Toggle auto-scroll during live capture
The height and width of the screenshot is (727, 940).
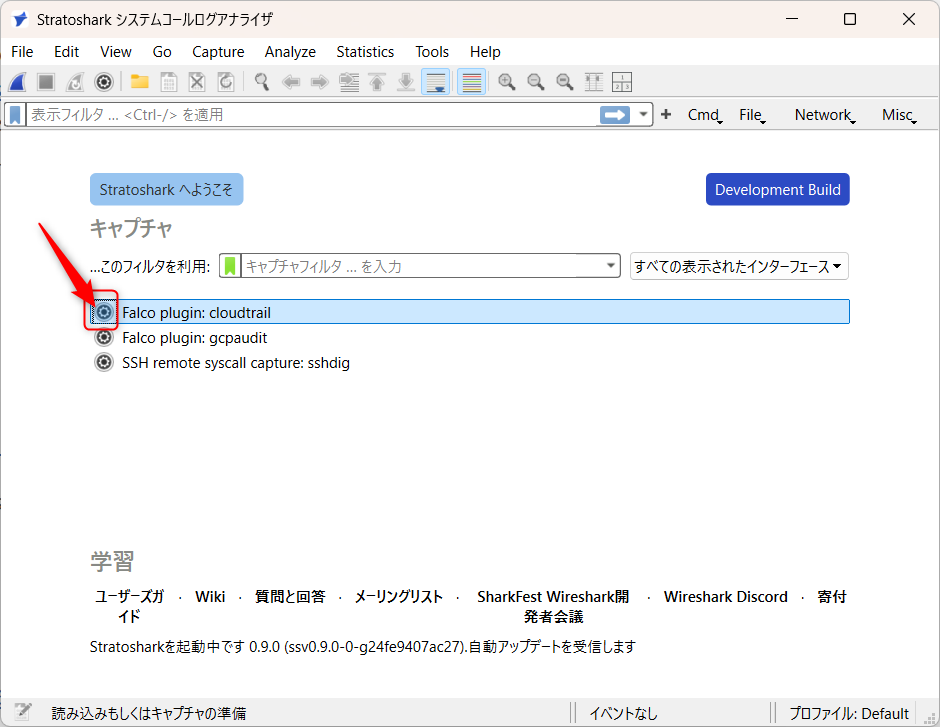(x=436, y=82)
